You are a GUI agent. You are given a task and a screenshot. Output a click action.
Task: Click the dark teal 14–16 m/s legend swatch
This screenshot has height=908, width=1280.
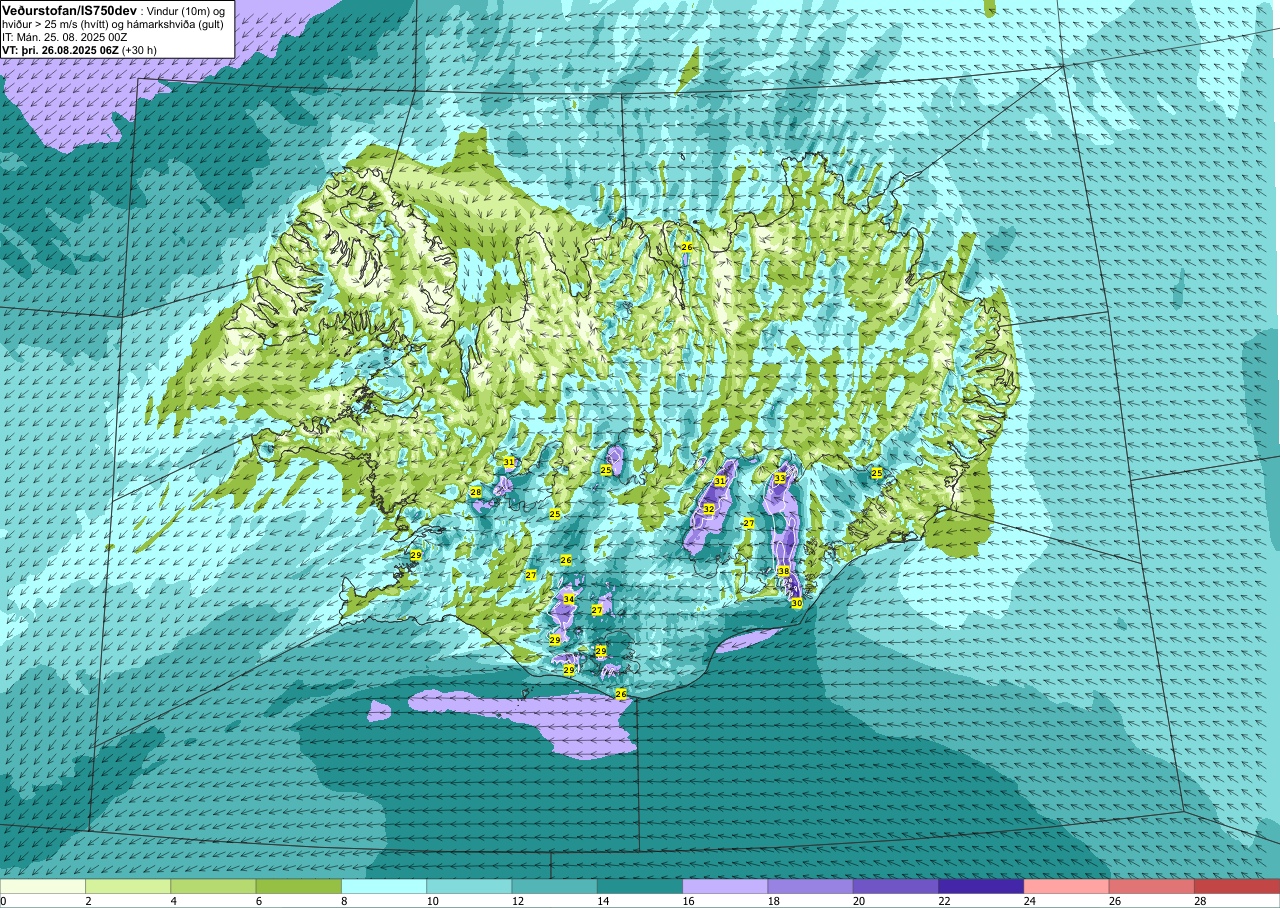point(640,886)
